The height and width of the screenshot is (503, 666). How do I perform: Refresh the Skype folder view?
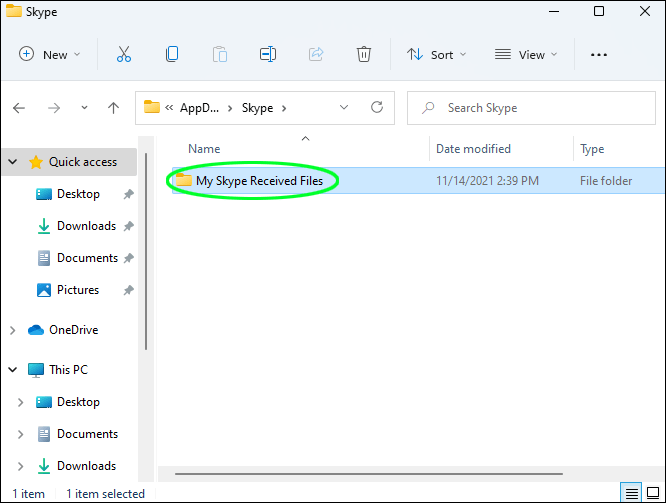pyautogui.click(x=377, y=107)
